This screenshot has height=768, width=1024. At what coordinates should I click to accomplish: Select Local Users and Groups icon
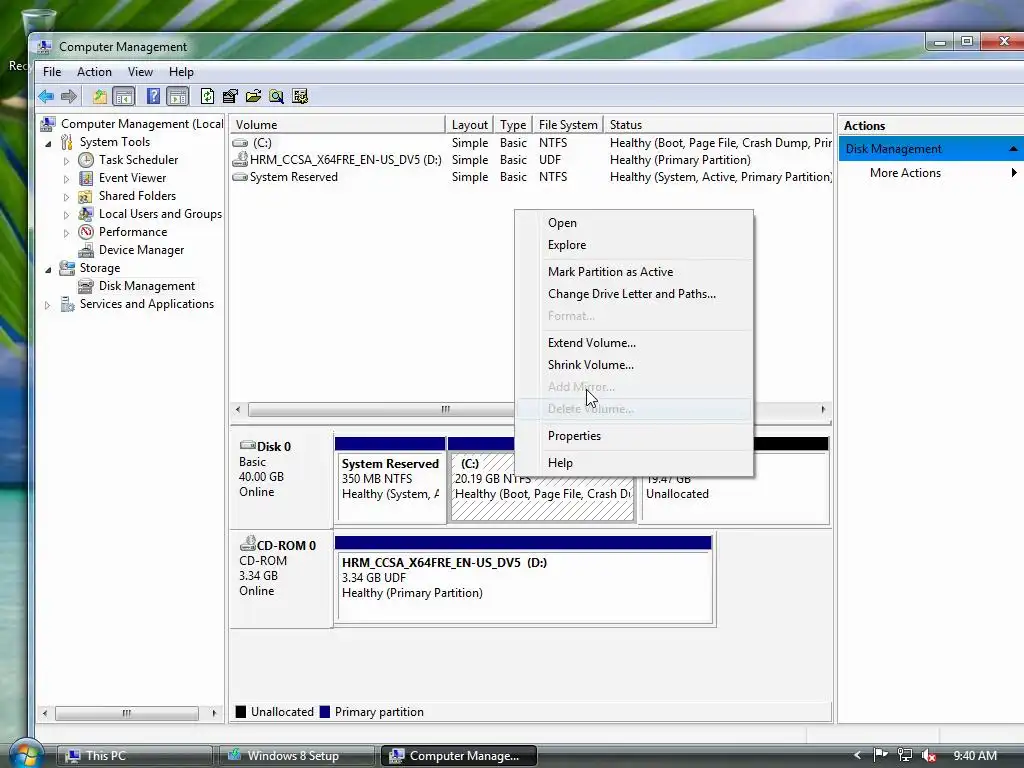[x=86, y=214]
